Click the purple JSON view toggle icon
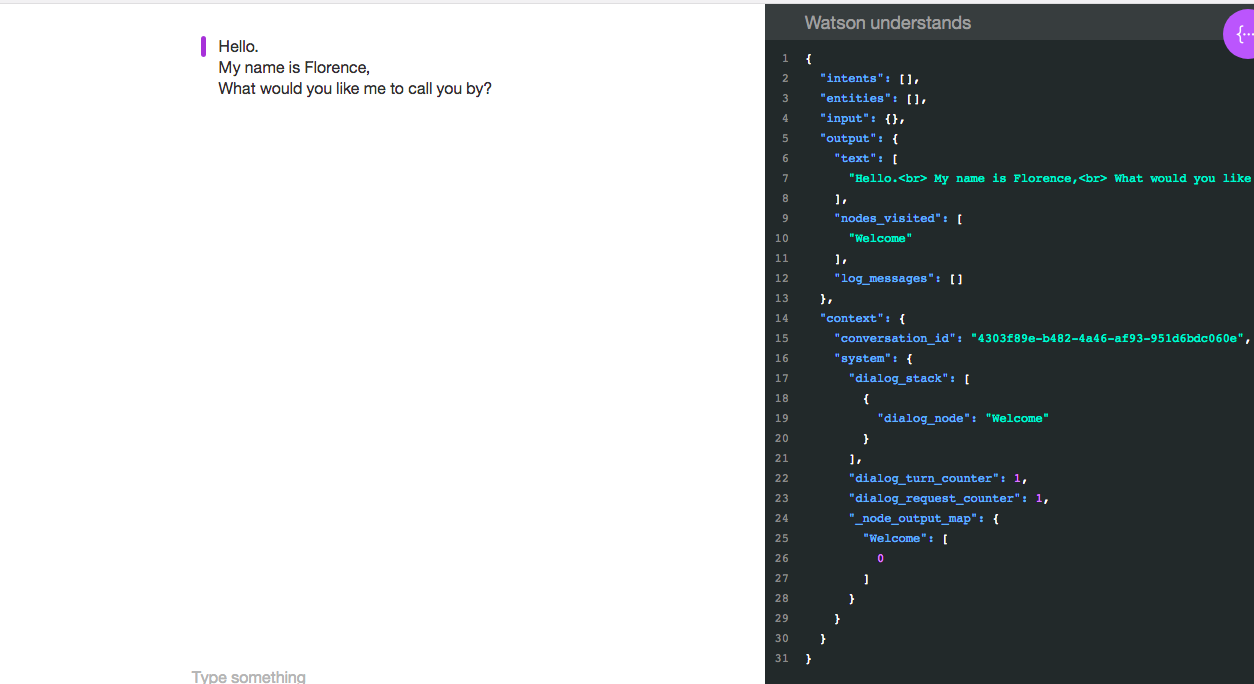Image resolution: width=1254 pixels, height=684 pixels. click(1241, 35)
